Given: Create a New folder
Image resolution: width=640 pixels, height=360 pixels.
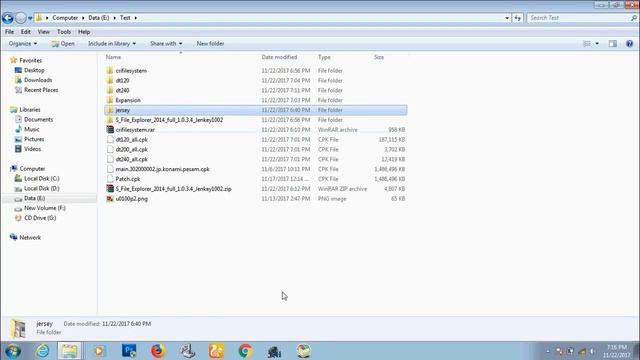Looking at the screenshot, I should pyautogui.click(x=210, y=44).
